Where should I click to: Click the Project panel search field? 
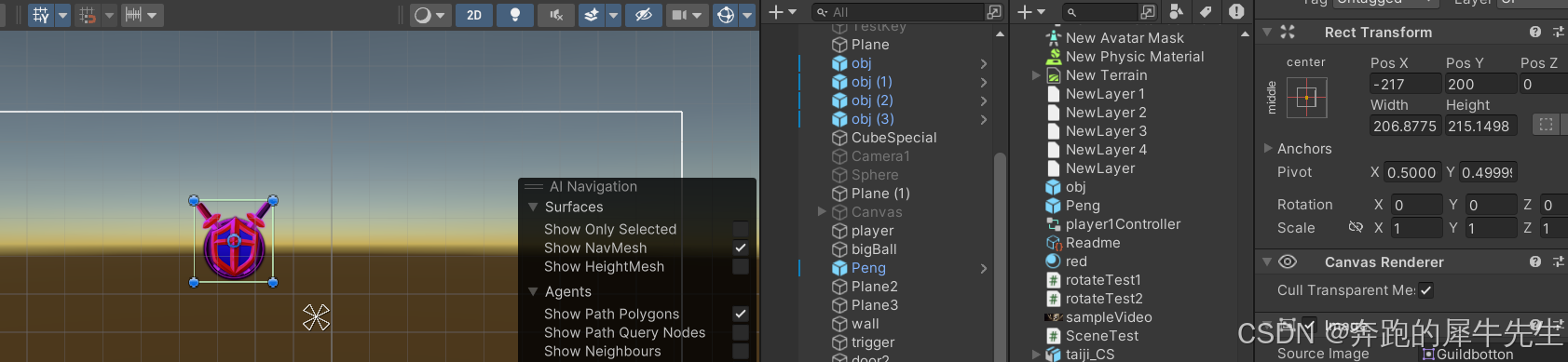1099,12
